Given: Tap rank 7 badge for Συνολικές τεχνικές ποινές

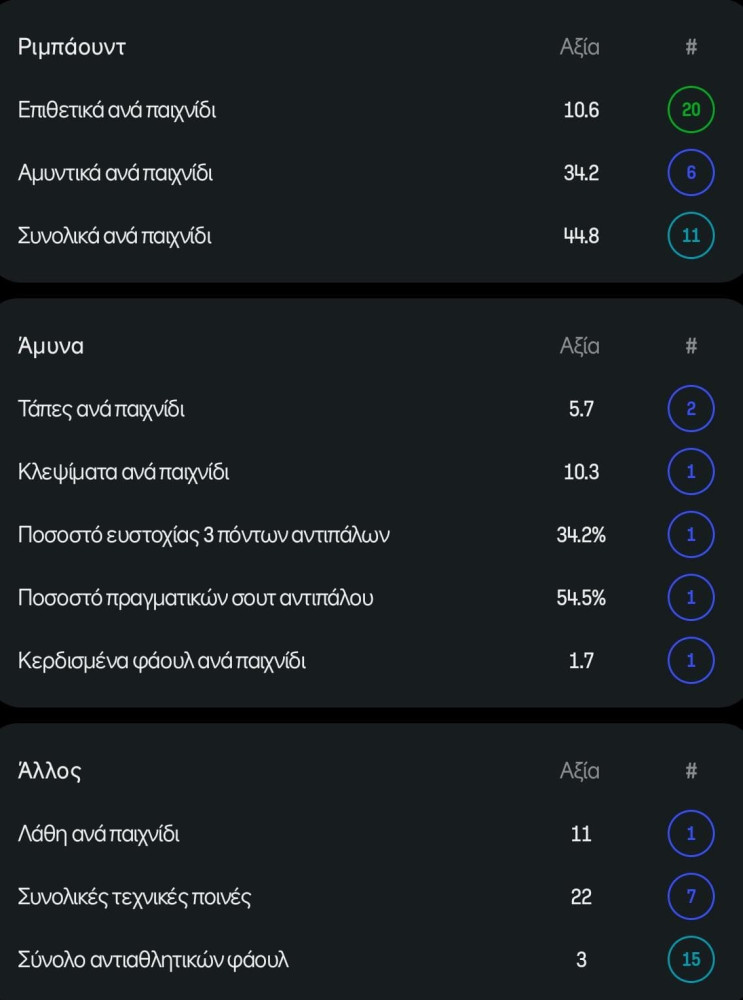Looking at the screenshot, I should pyautogui.click(x=691, y=897).
